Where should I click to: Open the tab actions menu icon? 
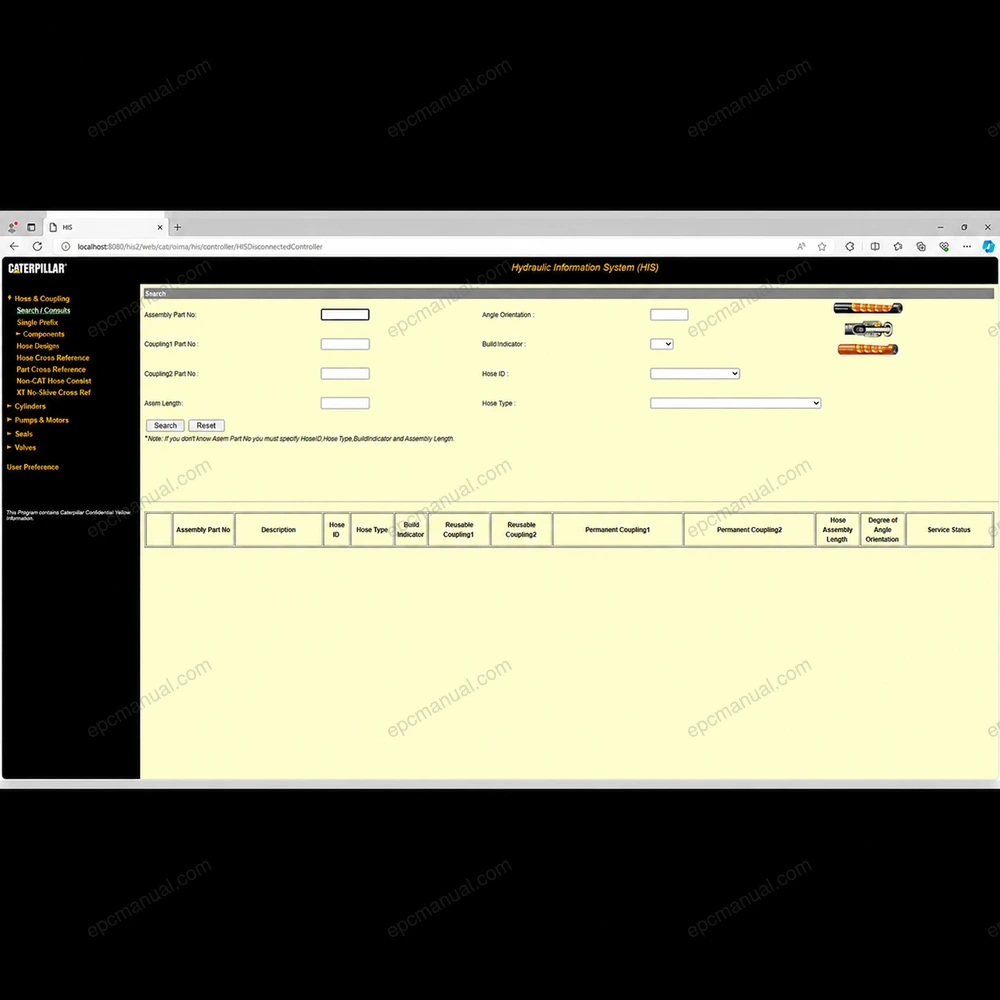31,227
